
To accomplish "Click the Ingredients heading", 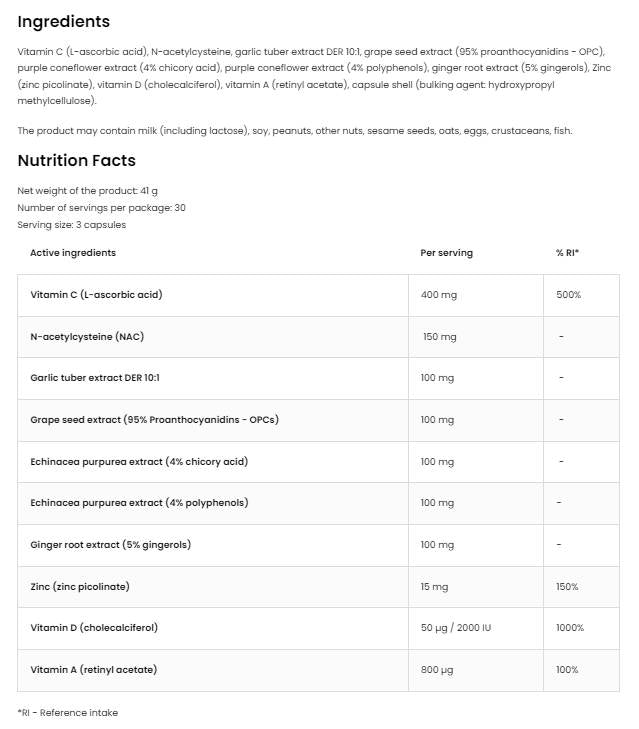I will 64,22.
